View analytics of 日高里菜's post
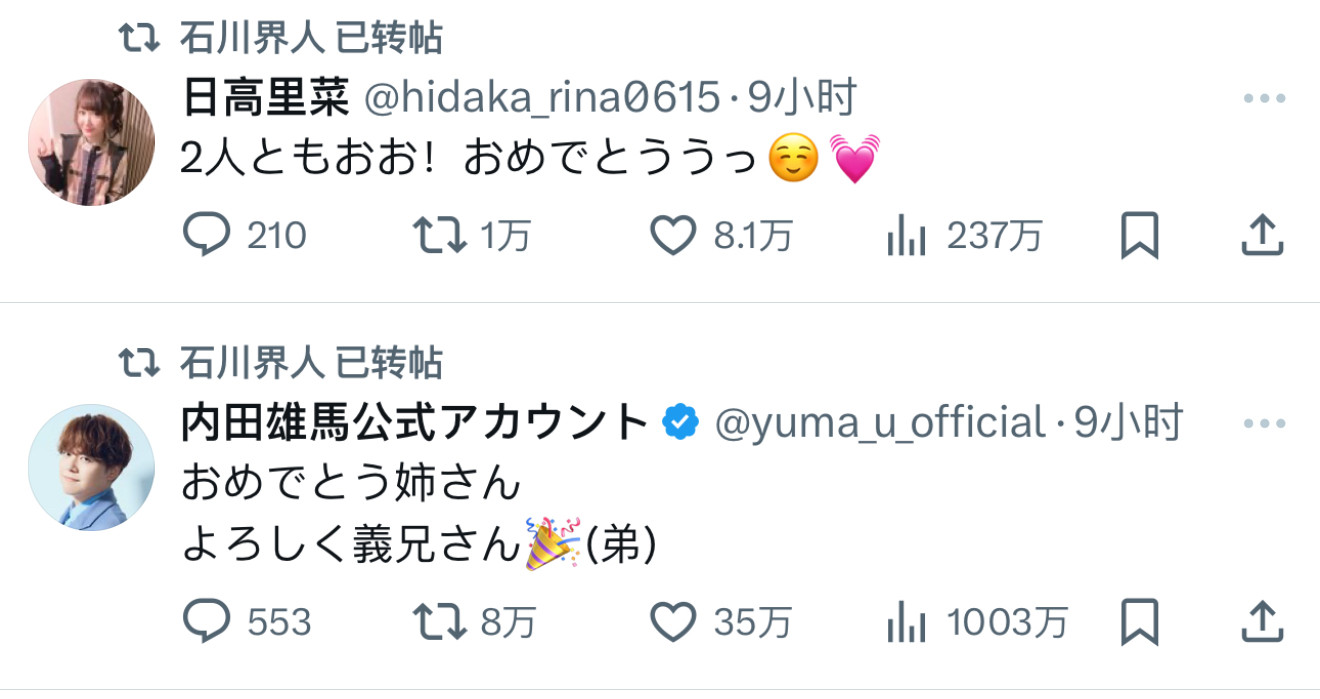This screenshot has width=1320, height=699. 906,237
